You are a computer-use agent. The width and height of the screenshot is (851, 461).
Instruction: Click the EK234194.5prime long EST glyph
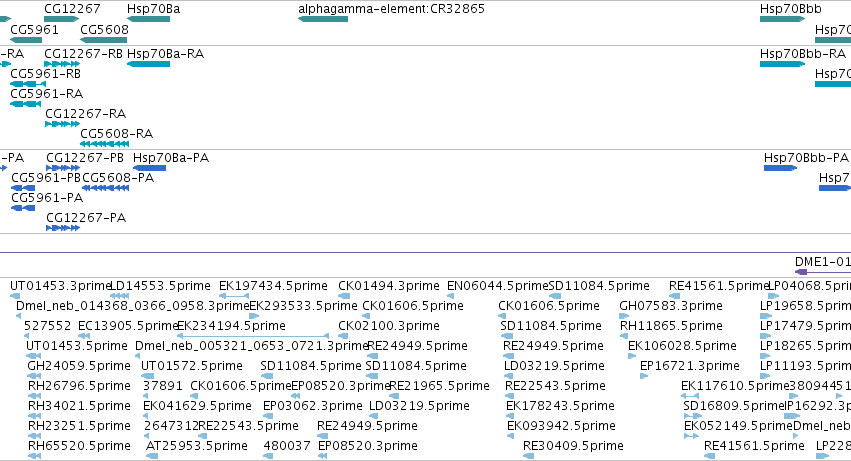click(253, 337)
